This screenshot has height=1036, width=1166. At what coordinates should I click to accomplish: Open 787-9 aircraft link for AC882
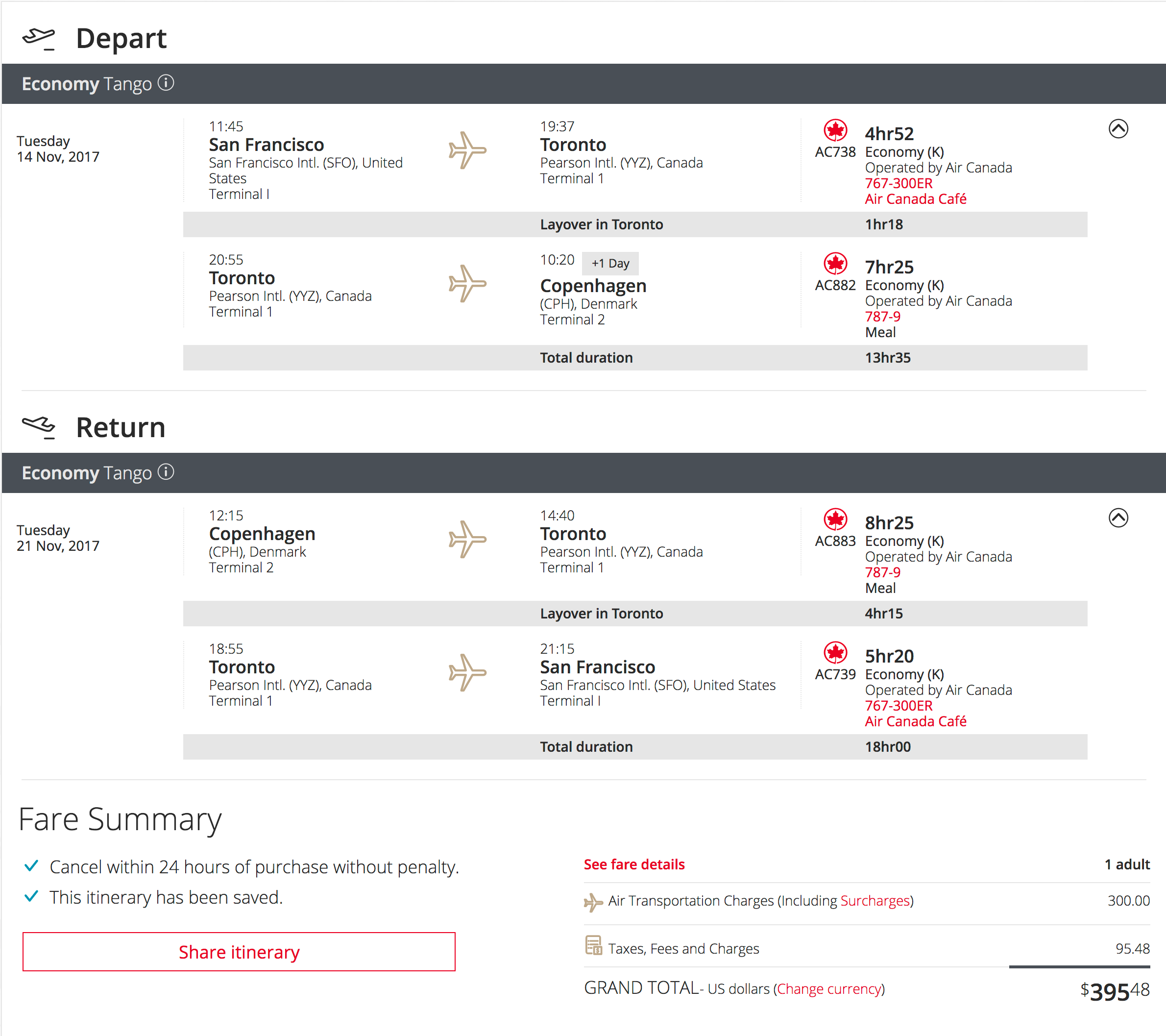click(x=882, y=317)
